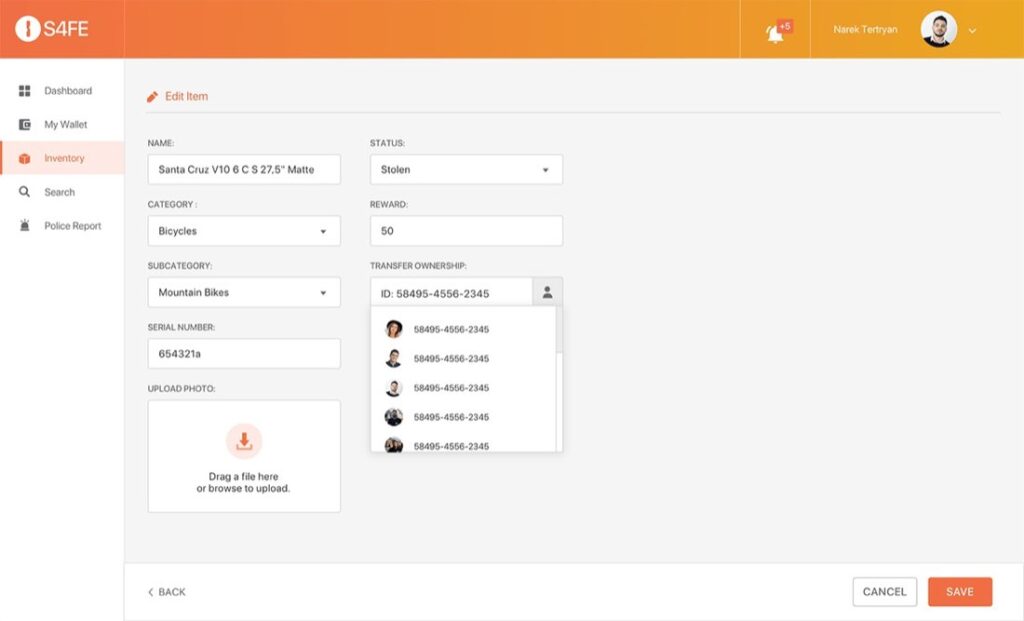The height and width of the screenshot is (621, 1024).
Task: Click the Back link
Action: click(167, 592)
